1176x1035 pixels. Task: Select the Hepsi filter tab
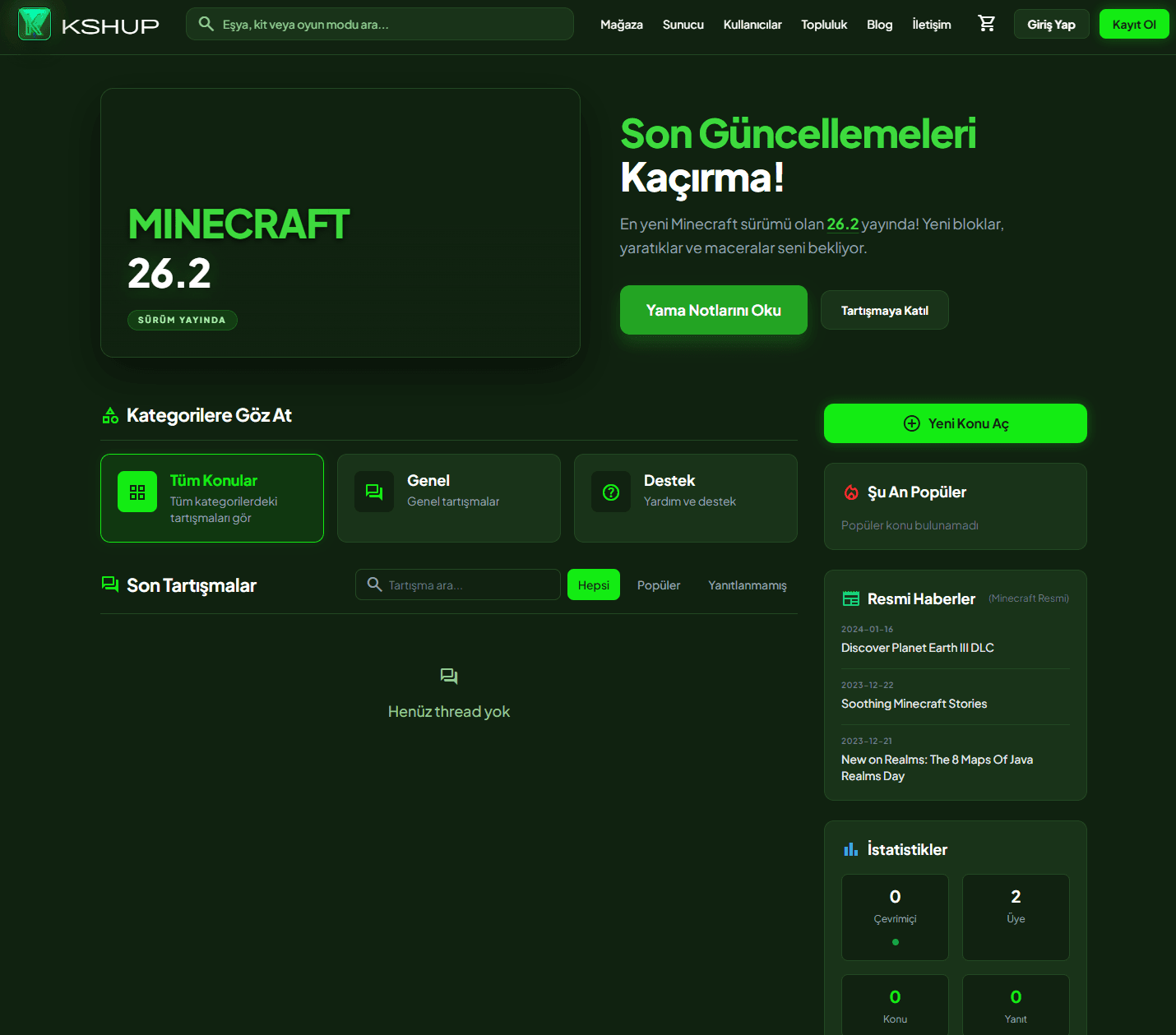pyautogui.click(x=594, y=584)
